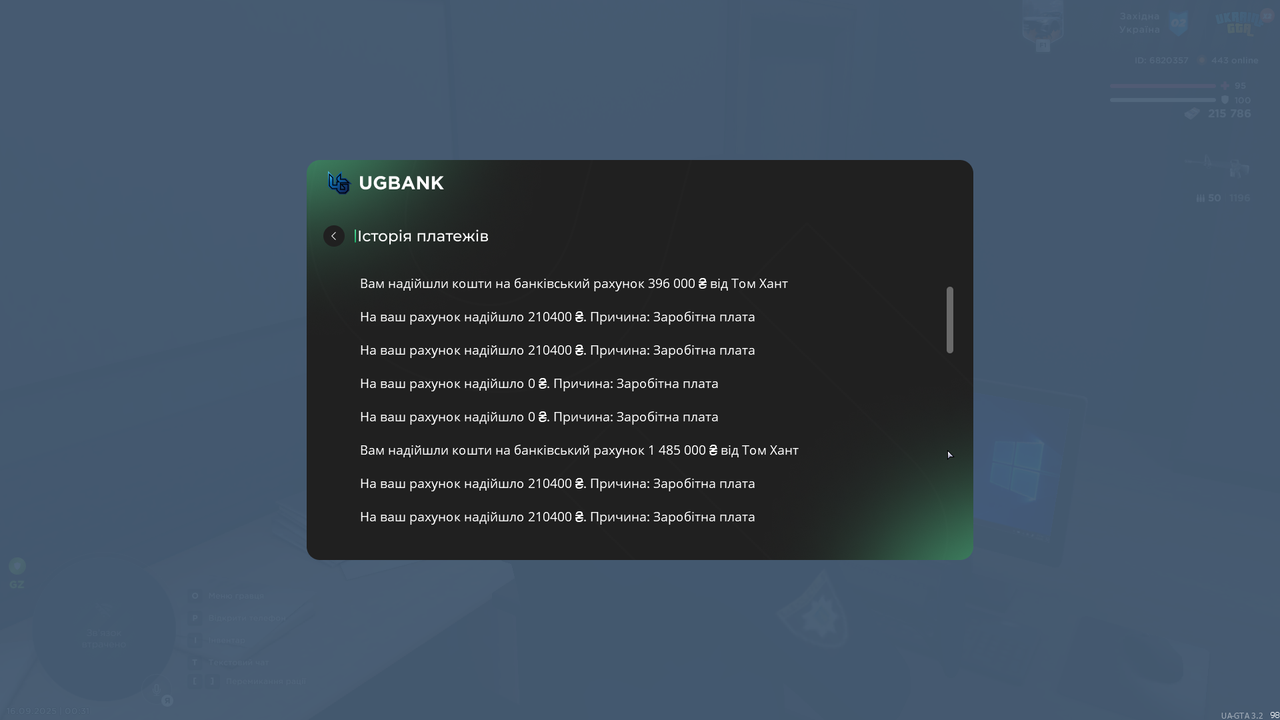
Task: Click the UGBANK title text
Action: 401,183
